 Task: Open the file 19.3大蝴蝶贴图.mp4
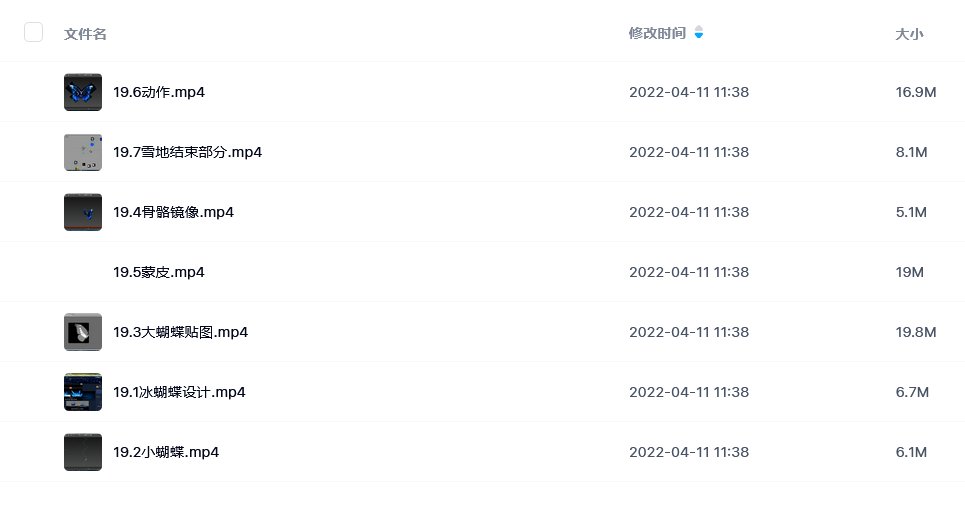coord(180,332)
